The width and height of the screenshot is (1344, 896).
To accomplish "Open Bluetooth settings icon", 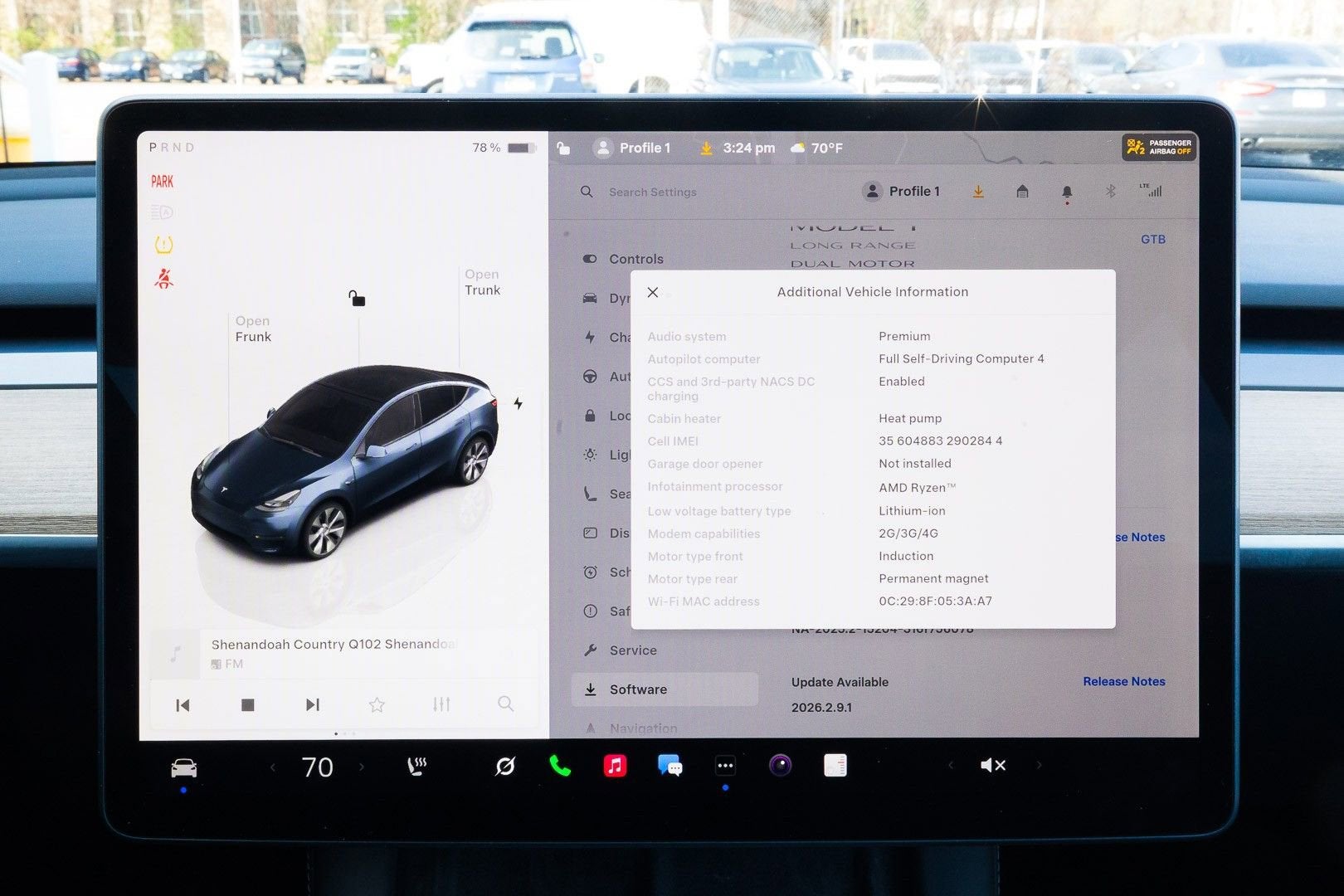I will [x=1110, y=192].
